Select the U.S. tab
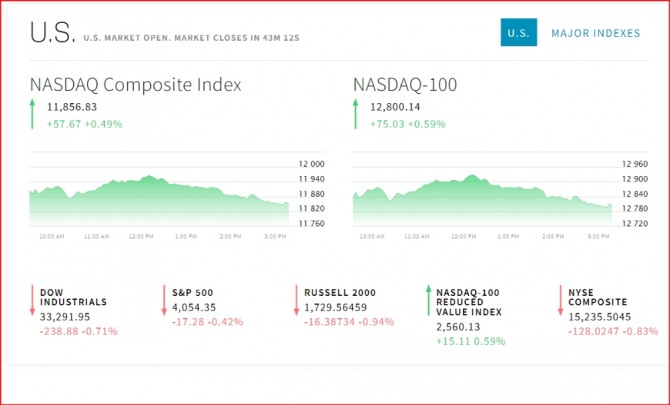 pos(518,33)
